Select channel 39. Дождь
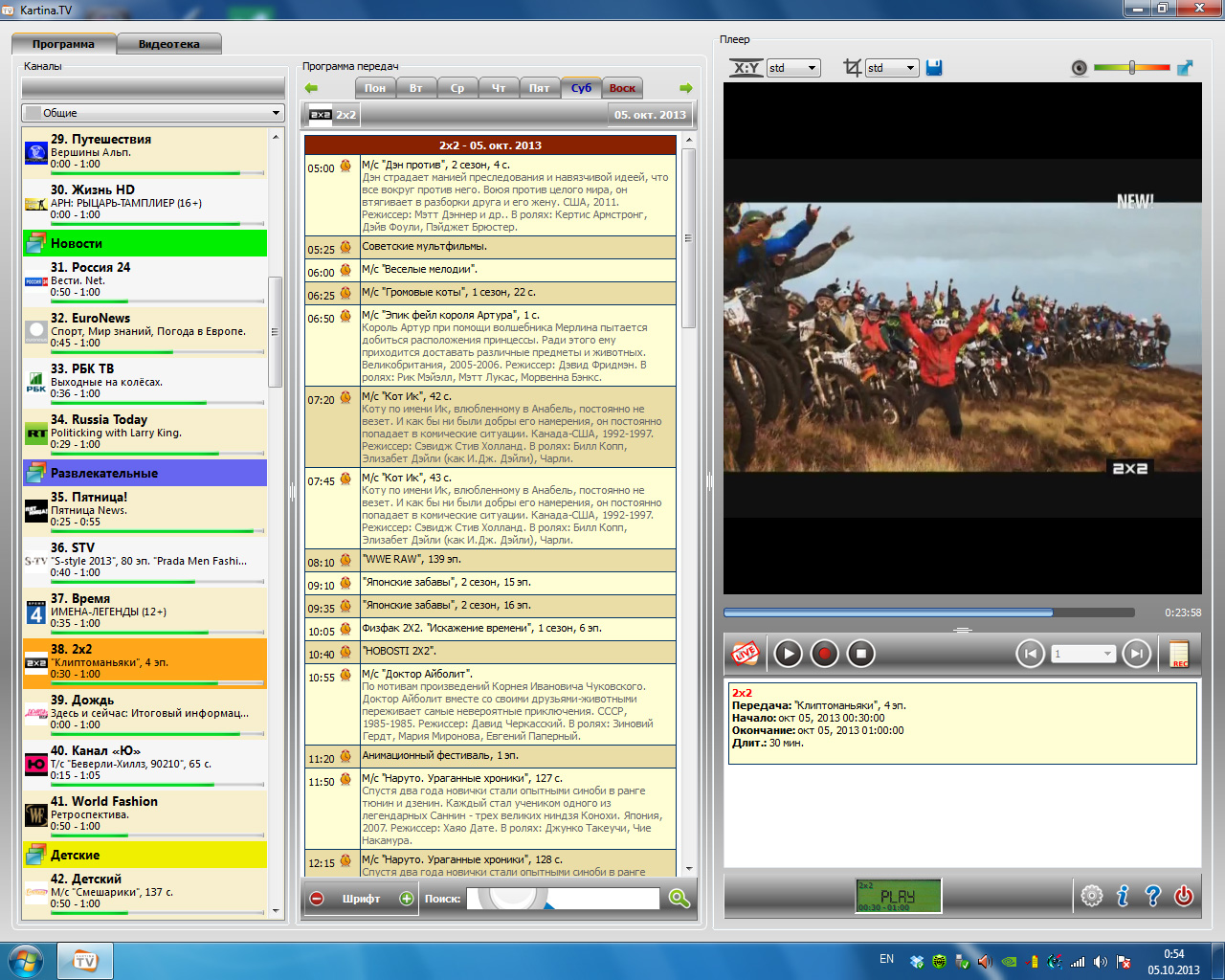The width and height of the screenshot is (1225, 980). click(x=145, y=712)
